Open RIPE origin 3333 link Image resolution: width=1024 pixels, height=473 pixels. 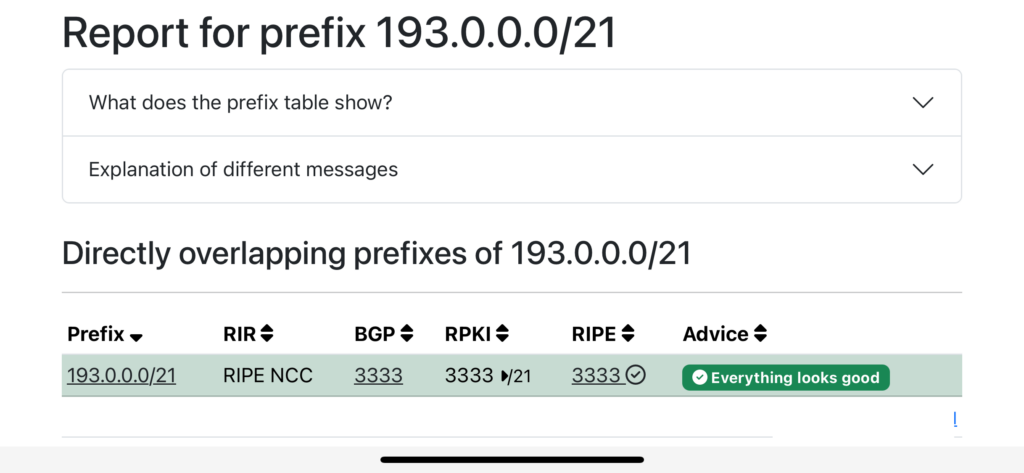pyautogui.click(x=596, y=375)
